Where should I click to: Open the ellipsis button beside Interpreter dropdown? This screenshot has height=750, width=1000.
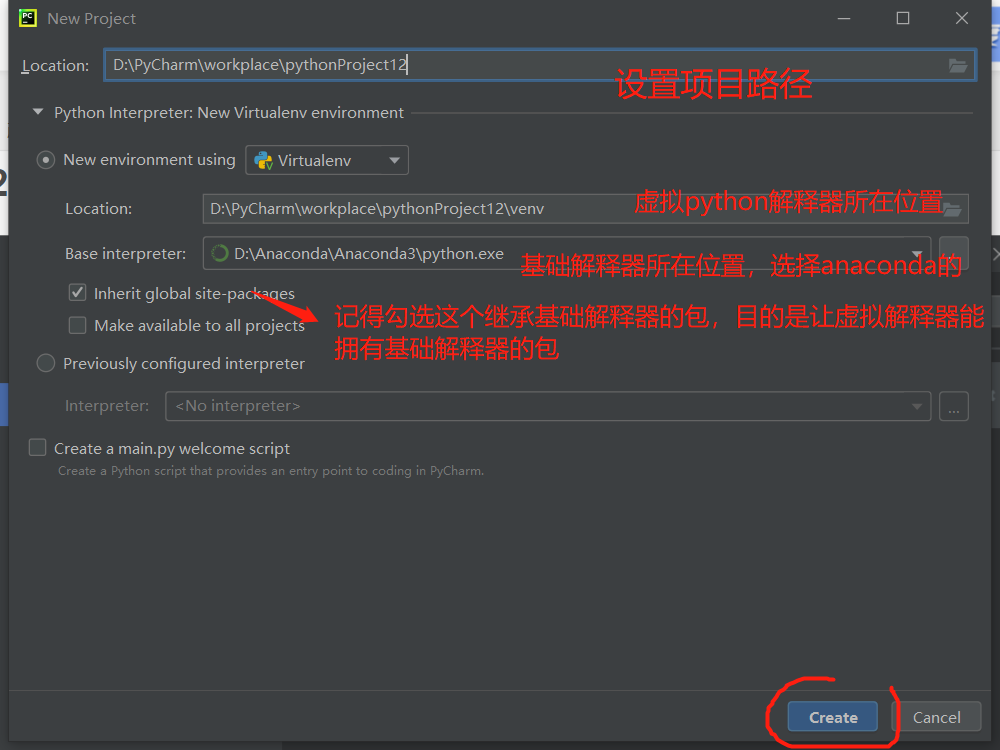[954, 406]
